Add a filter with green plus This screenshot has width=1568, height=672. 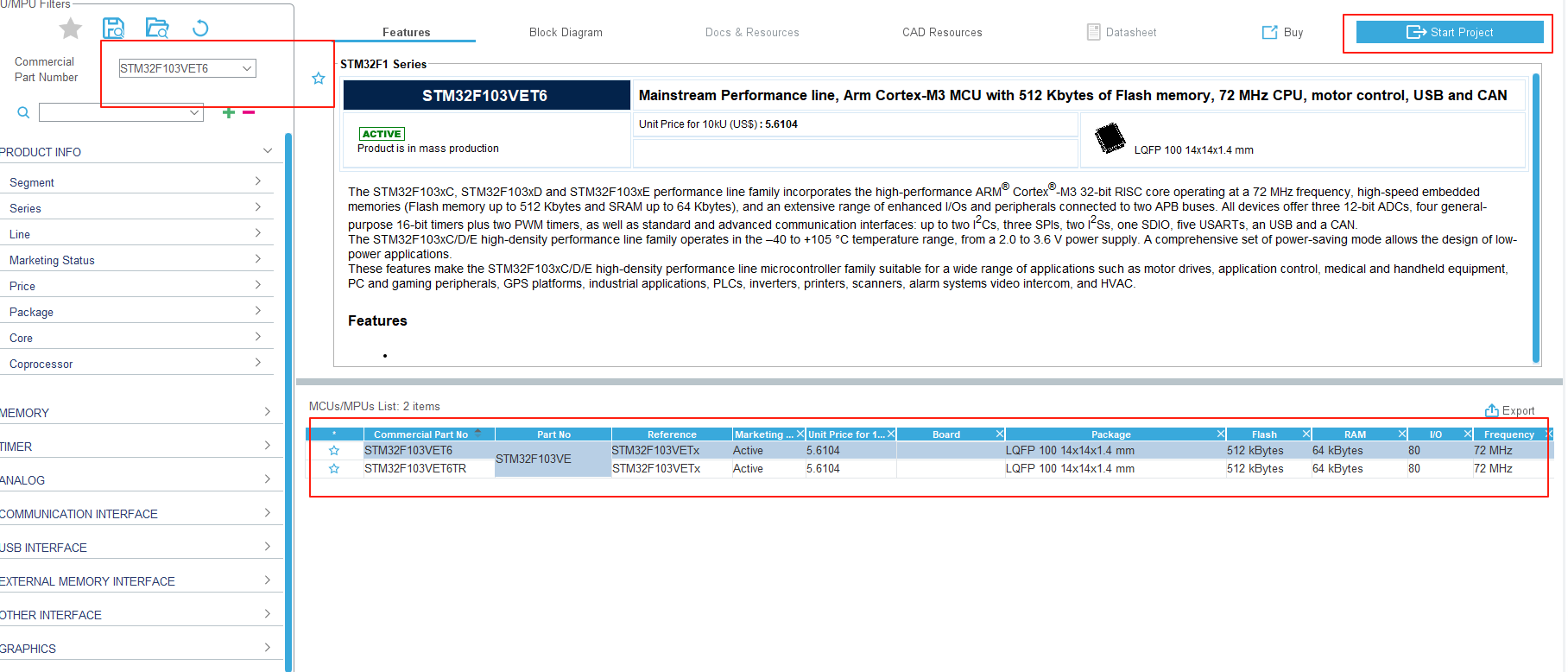[229, 112]
